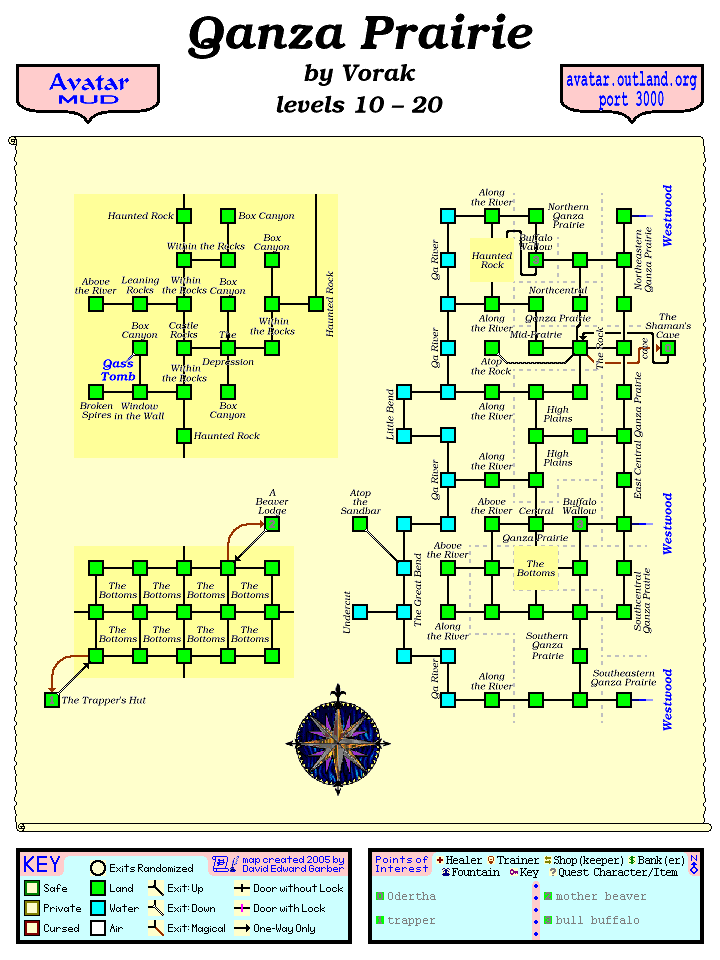
Task: Click the Cursed room box in key
Action: click(32, 928)
